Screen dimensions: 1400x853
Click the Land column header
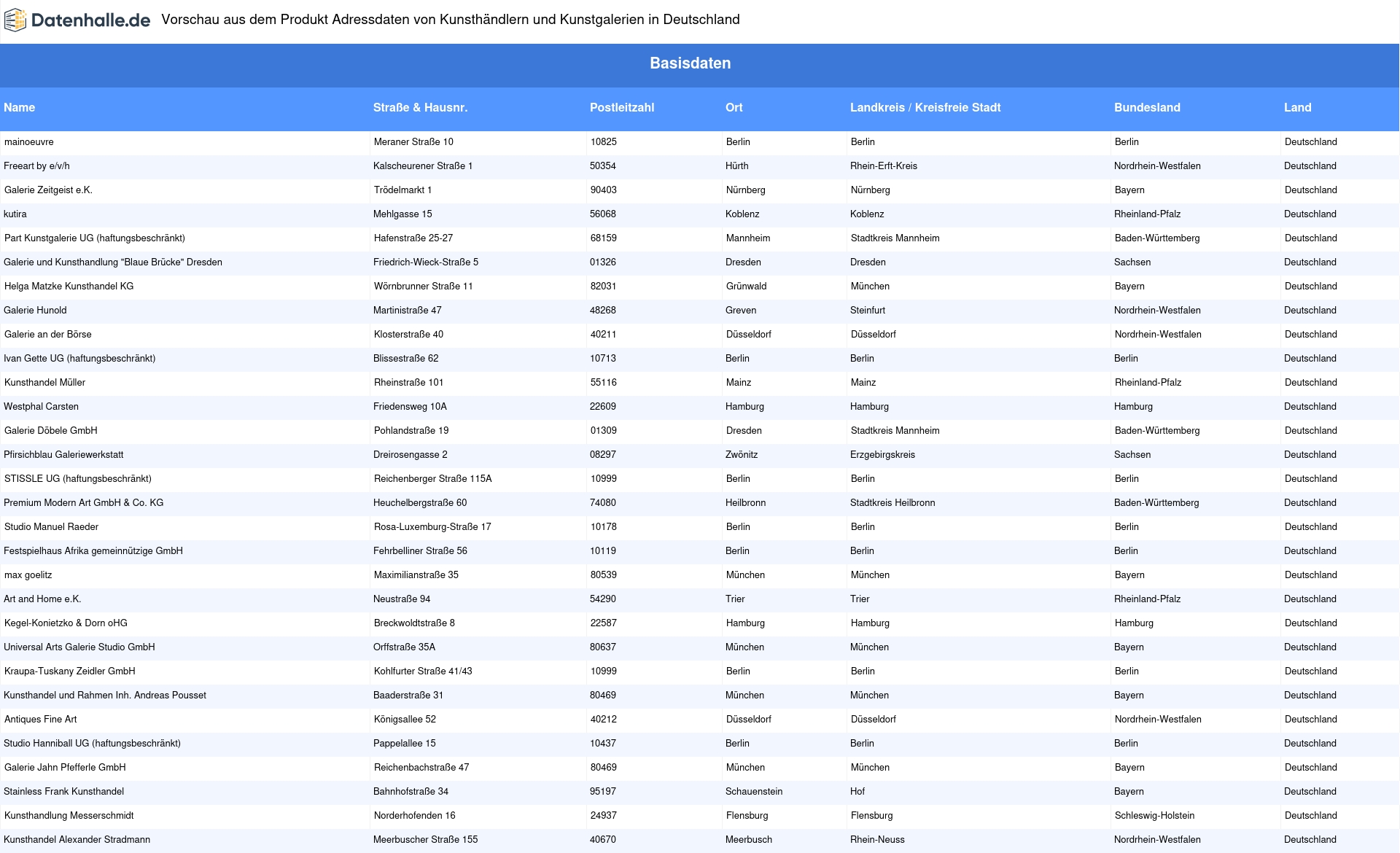[1298, 108]
